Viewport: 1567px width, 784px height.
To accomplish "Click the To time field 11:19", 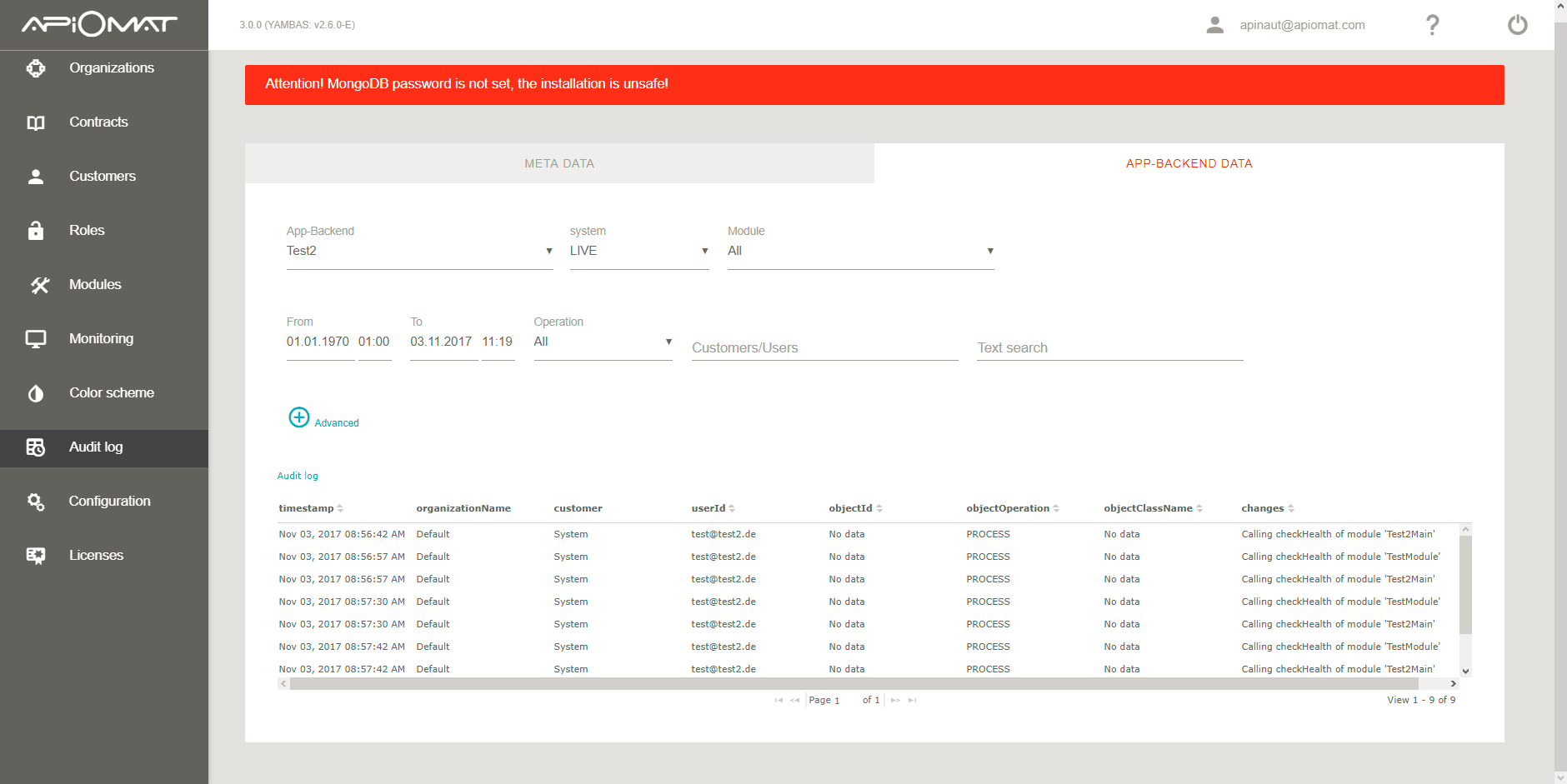I will point(498,342).
